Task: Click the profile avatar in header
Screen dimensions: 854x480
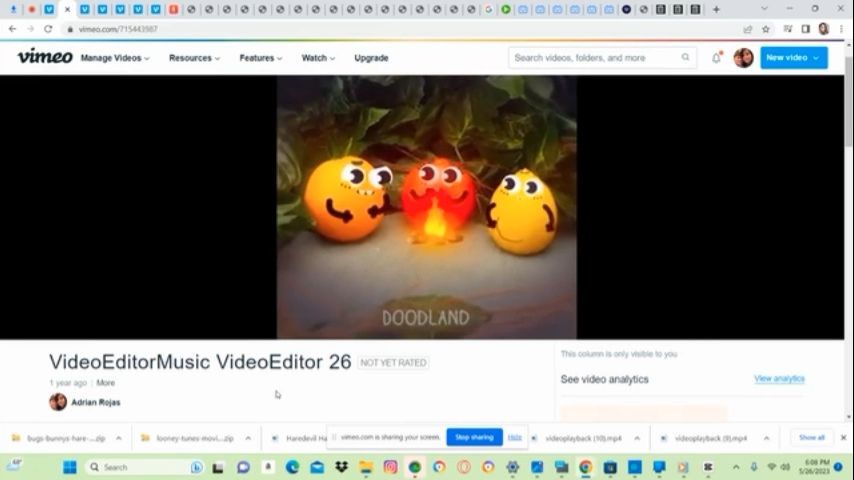Action: (x=743, y=58)
